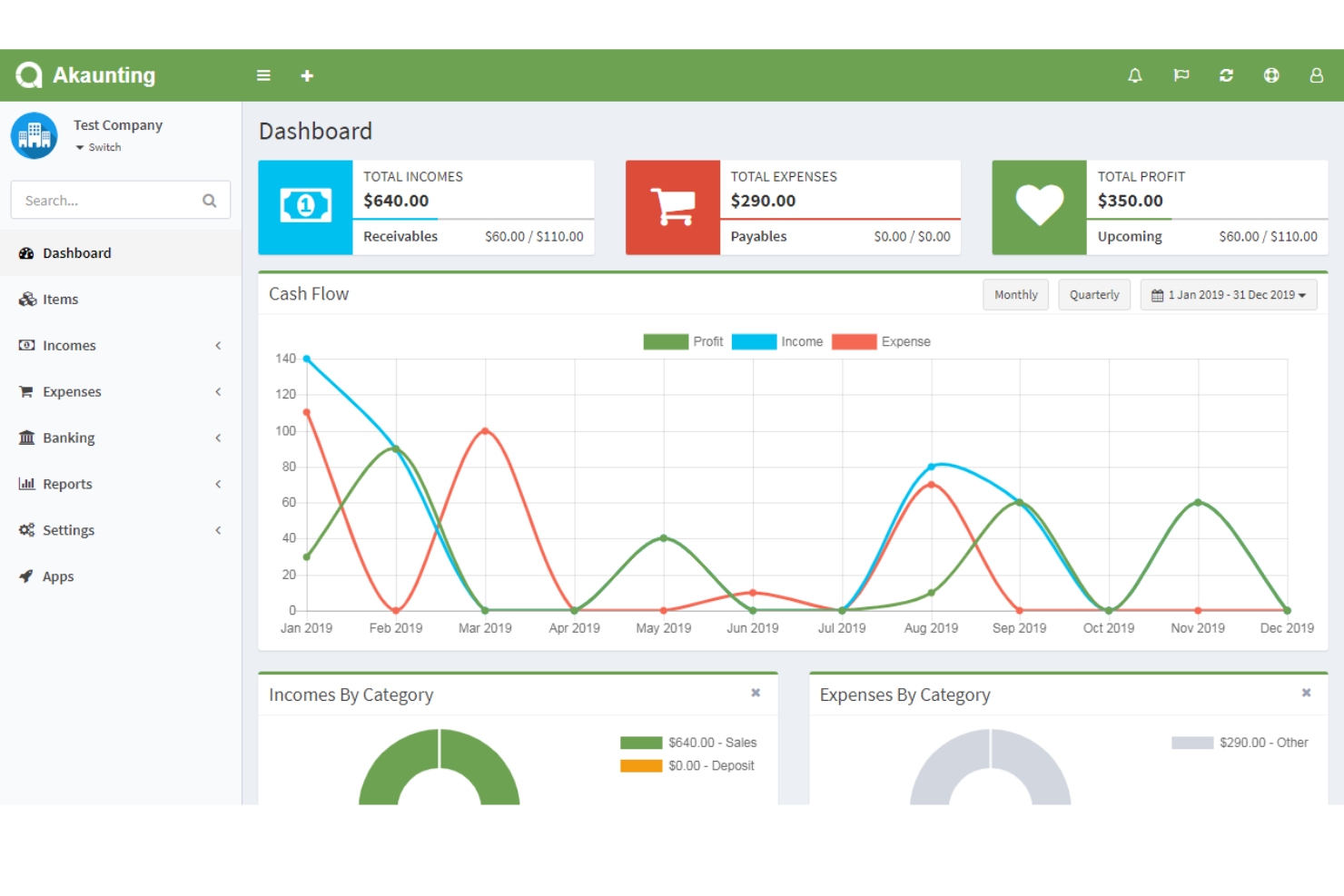The height and width of the screenshot is (896, 1344).
Task: Open the globe help icon
Action: (x=1271, y=75)
